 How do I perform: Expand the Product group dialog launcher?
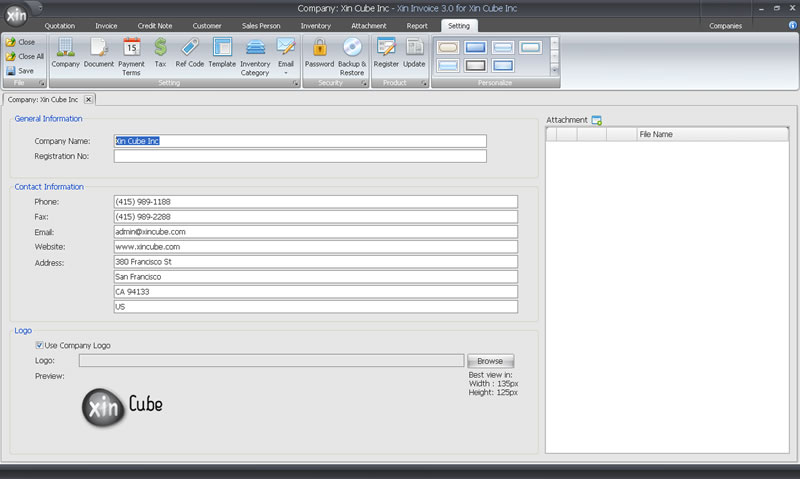coord(424,83)
